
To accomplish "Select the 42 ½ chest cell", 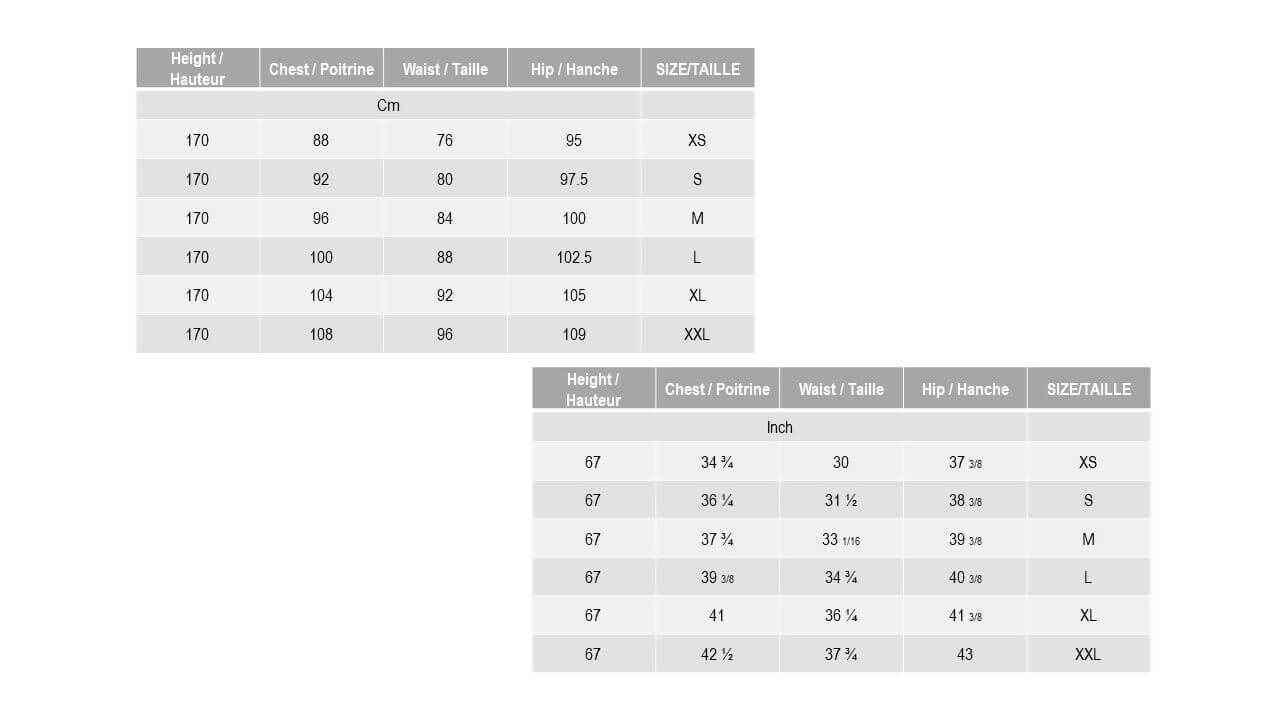I will pyautogui.click(x=717, y=654).
